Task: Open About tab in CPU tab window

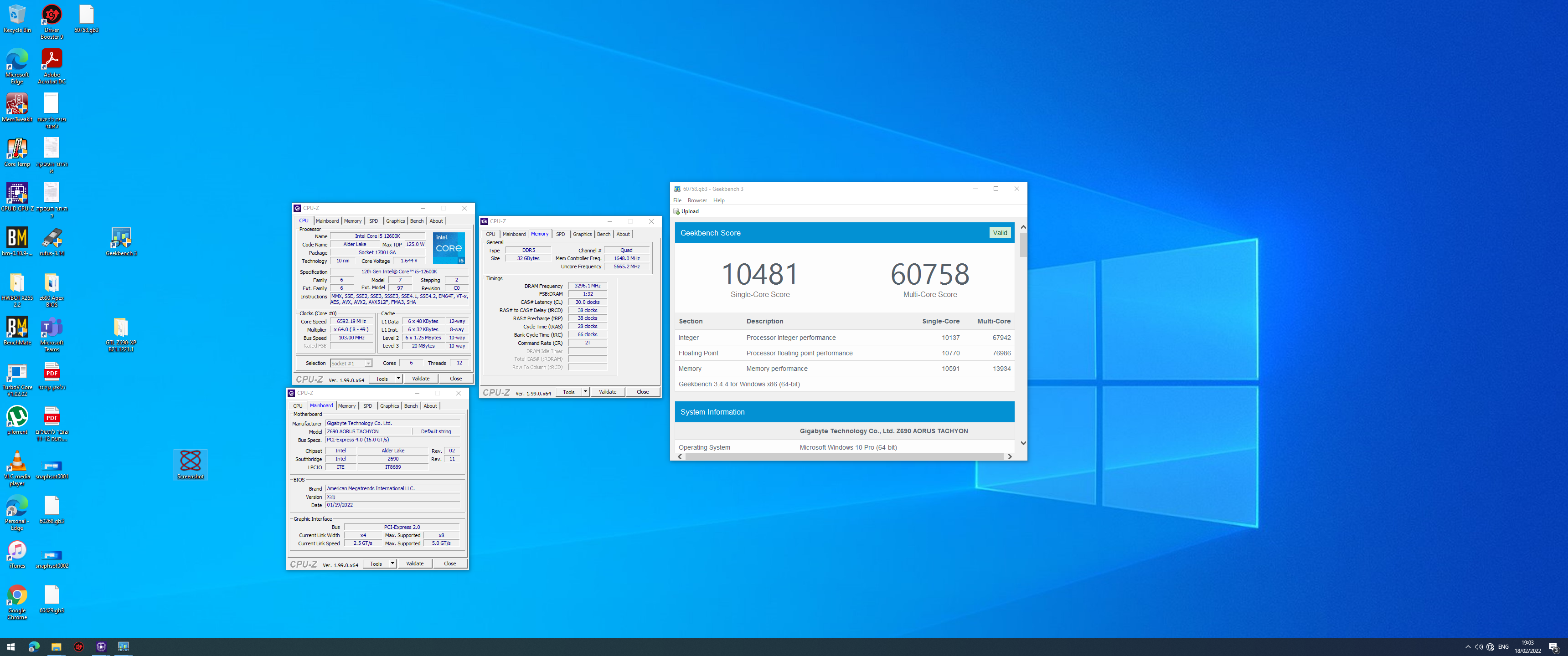Action: tap(436, 221)
